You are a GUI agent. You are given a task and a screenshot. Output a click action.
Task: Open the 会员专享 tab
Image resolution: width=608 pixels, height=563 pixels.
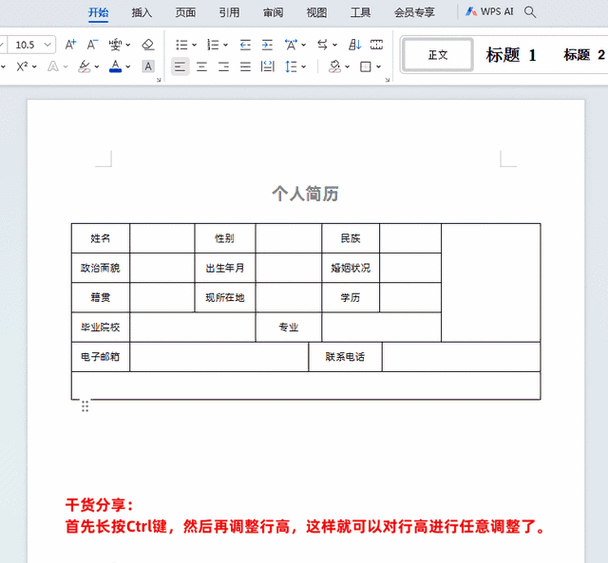[x=414, y=13]
